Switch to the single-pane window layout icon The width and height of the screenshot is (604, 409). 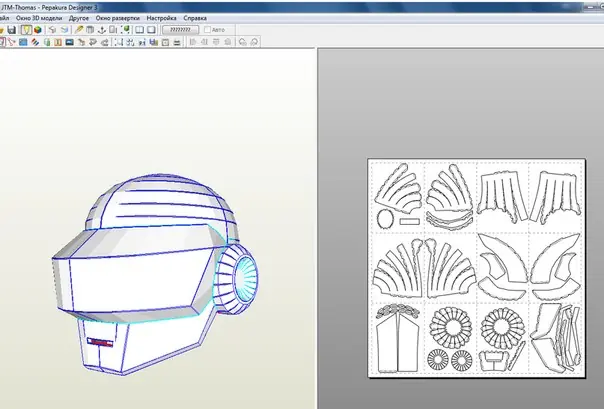click(x=151, y=30)
